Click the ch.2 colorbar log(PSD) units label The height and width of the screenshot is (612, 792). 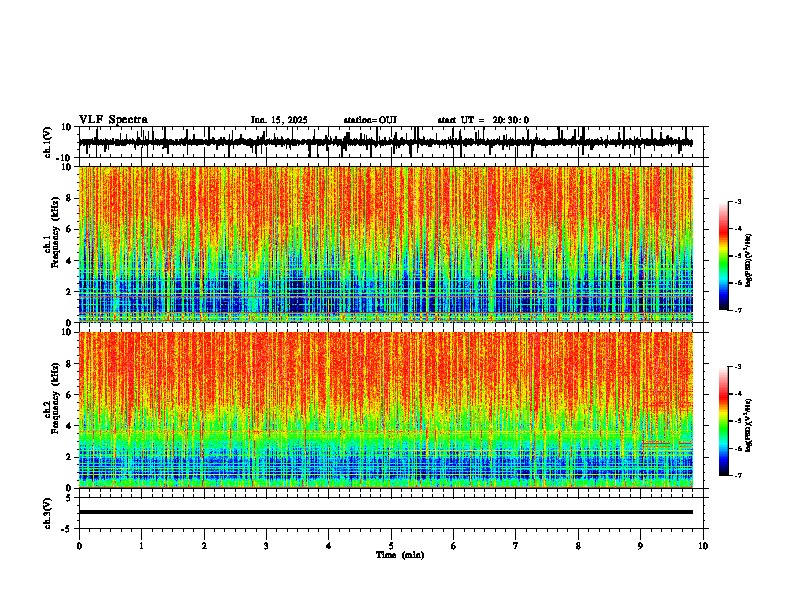coord(749,425)
